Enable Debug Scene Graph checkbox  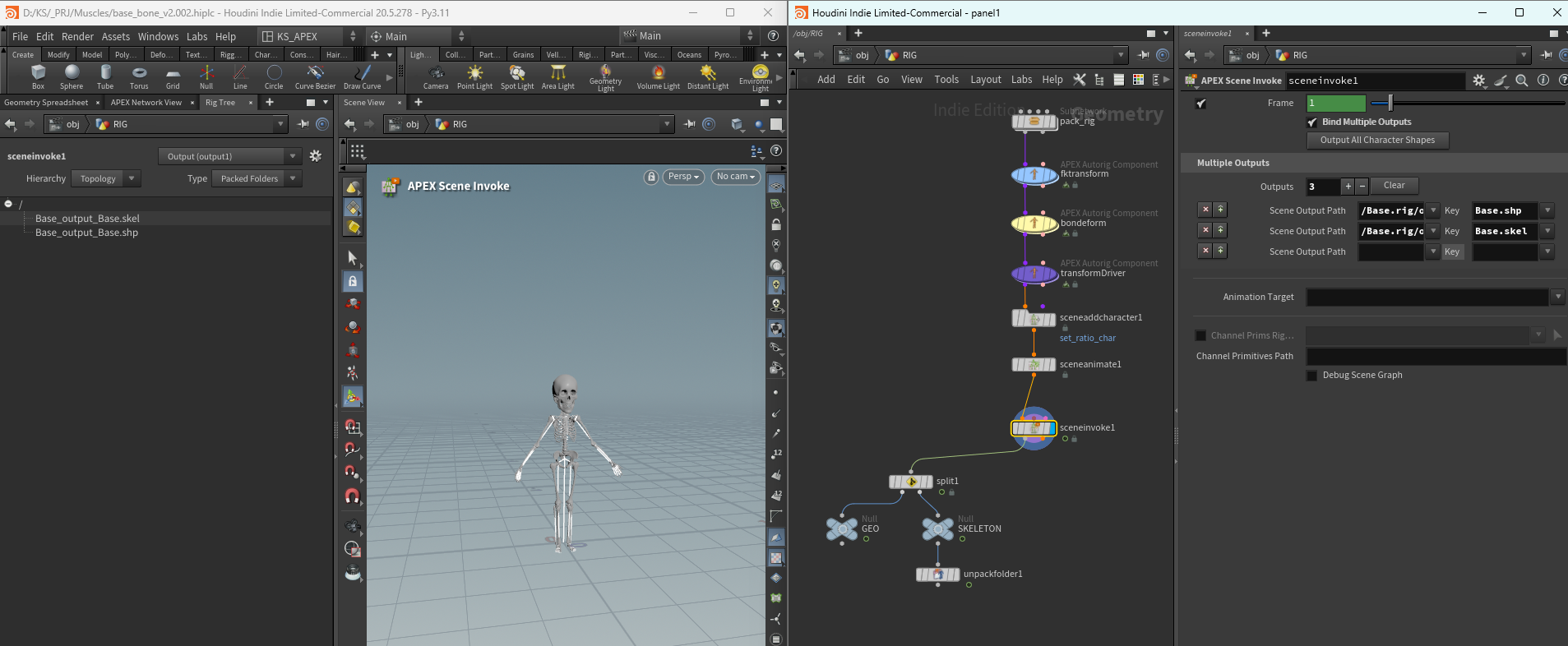[x=1312, y=376]
